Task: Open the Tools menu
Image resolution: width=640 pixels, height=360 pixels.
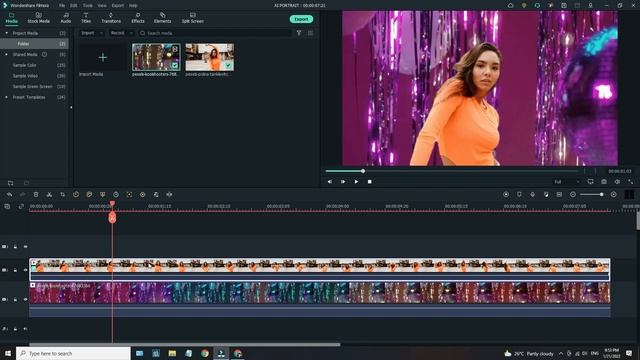Action: tap(87, 6)
